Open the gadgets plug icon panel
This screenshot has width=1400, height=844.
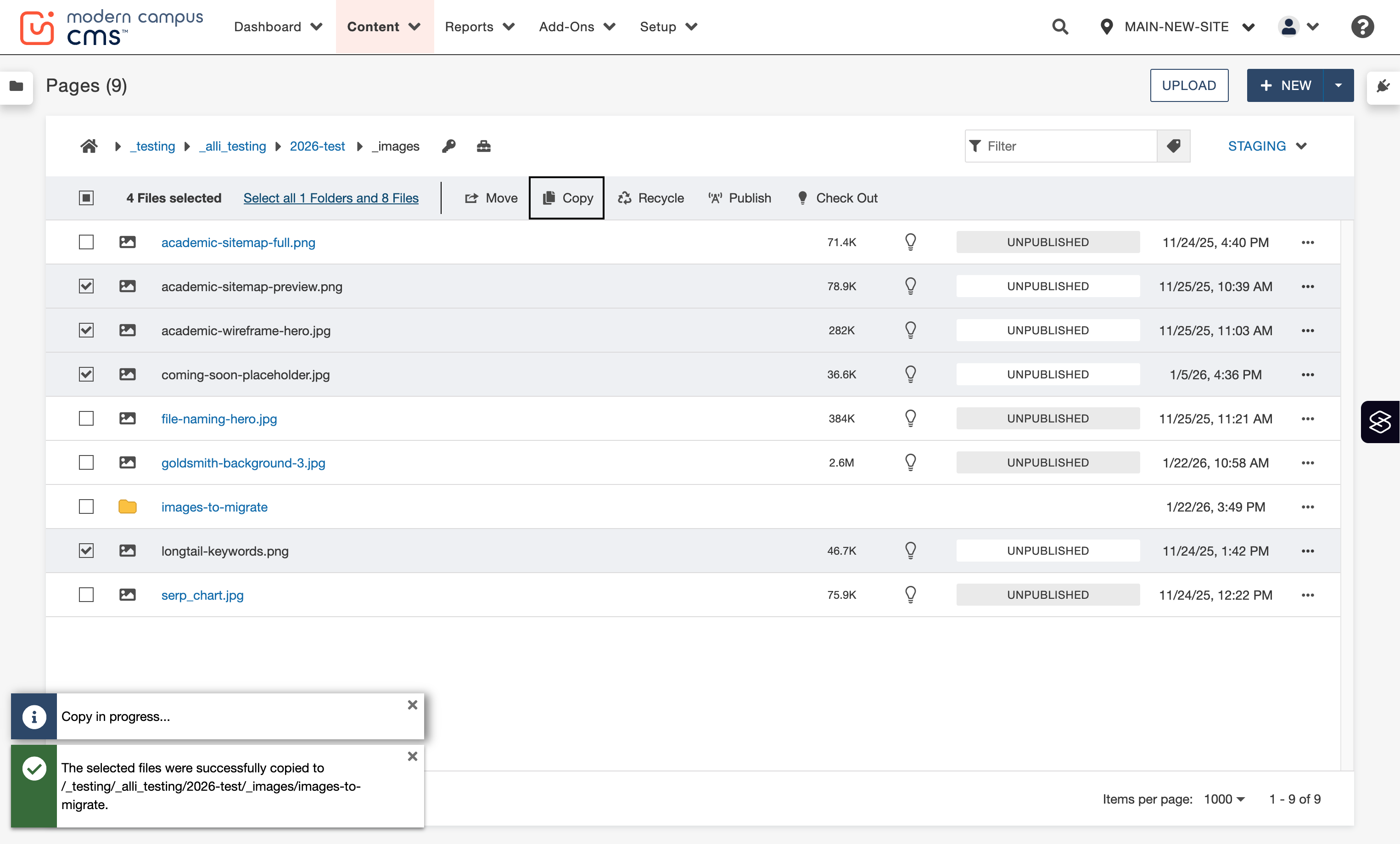tap(1383, 86)
